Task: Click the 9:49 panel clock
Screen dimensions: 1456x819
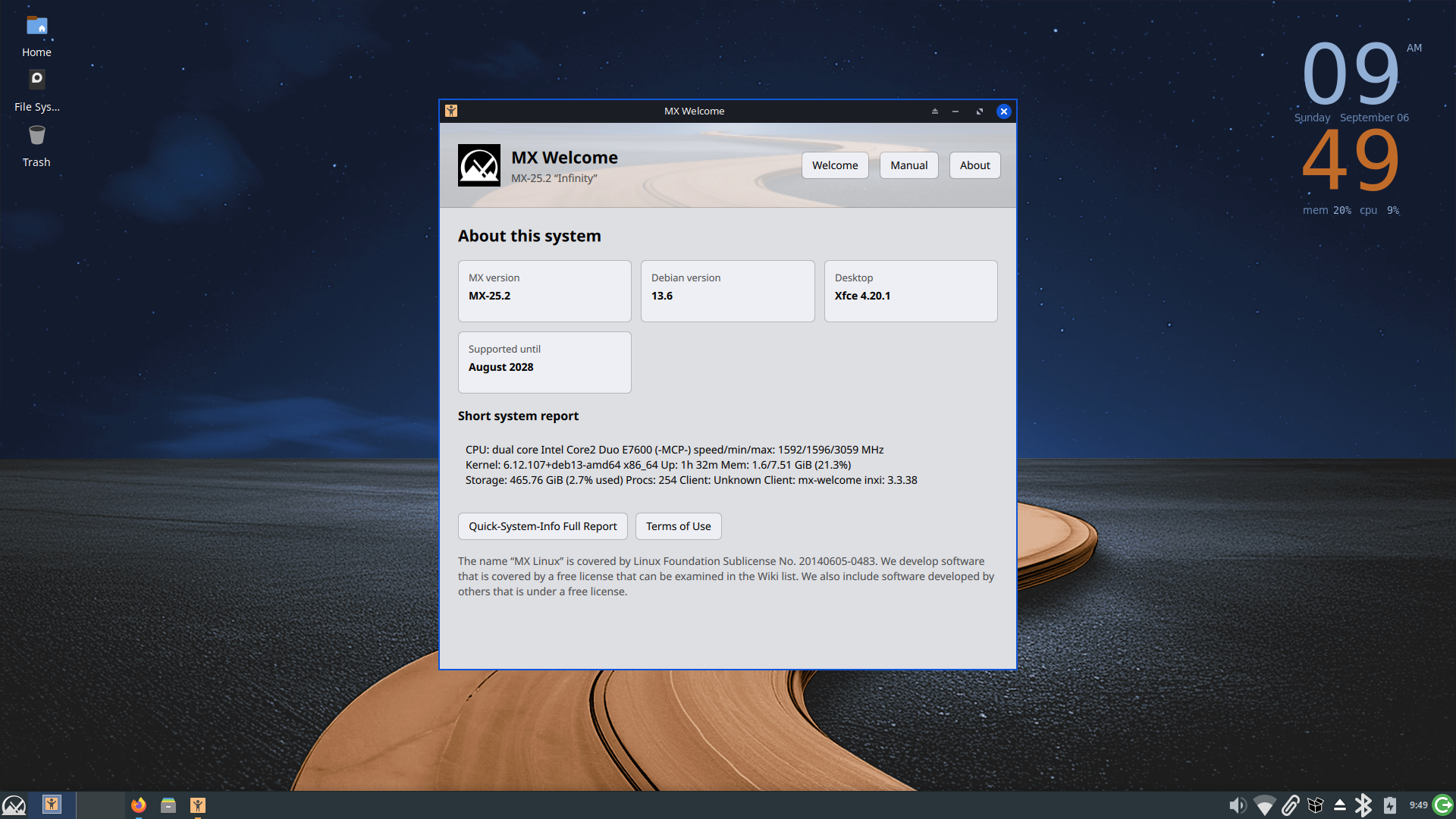Action: click(1418, 805)
